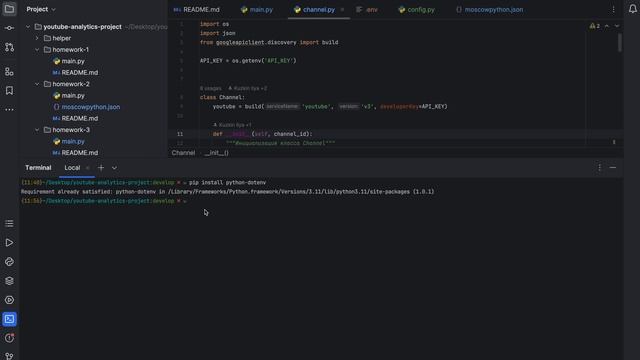This screenshot has height=360, width=640.
Task: Add a new terminal session tab
Action: (x=101, y=168)
